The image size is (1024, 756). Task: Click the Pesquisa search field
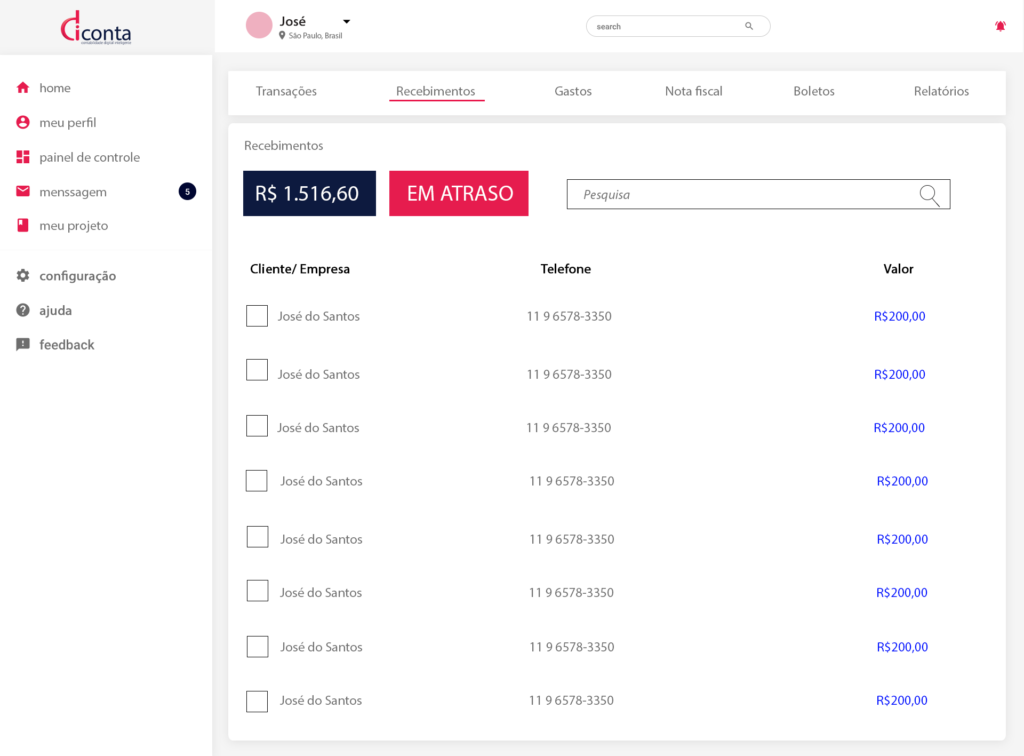[x=740, y=195]
